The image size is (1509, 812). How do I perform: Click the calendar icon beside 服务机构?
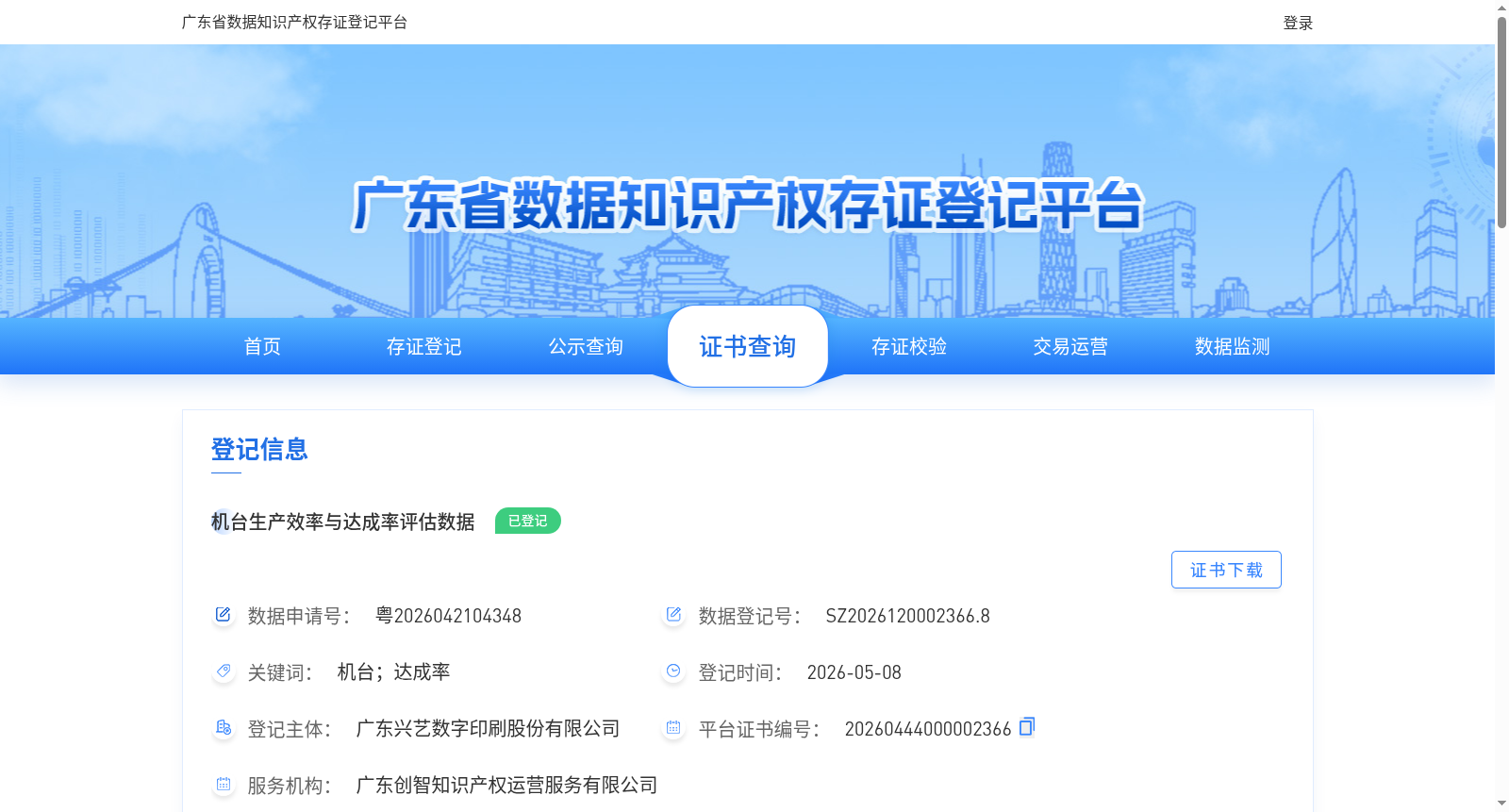point(223,785)
